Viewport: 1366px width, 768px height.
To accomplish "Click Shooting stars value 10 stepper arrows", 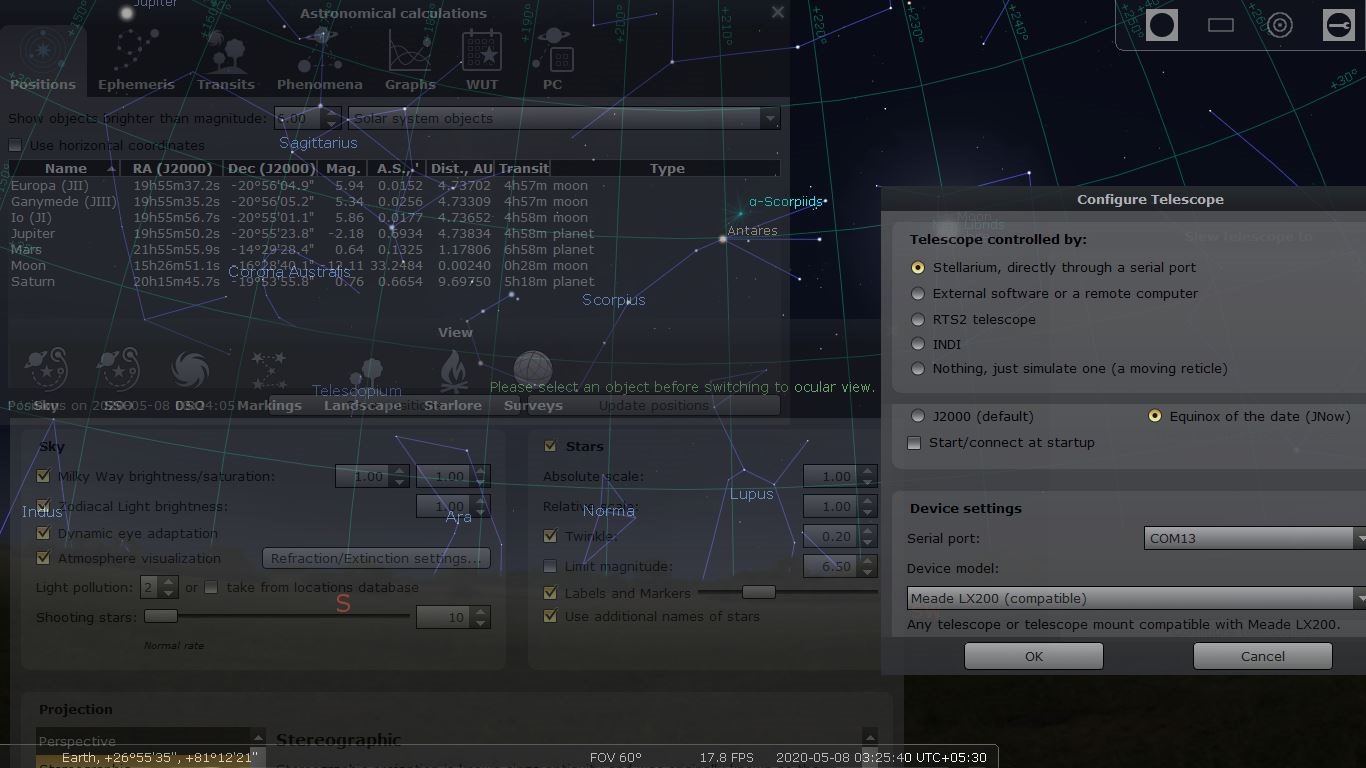I will click(481, 617).
